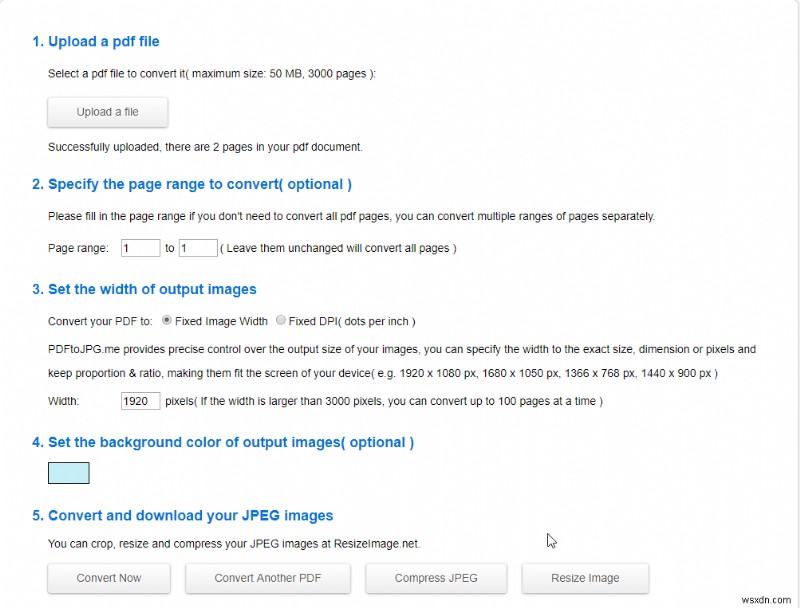Viewport: 800px width, 608px height.
Task: Click the Upload a file button
Action: (x=107, y=112)
